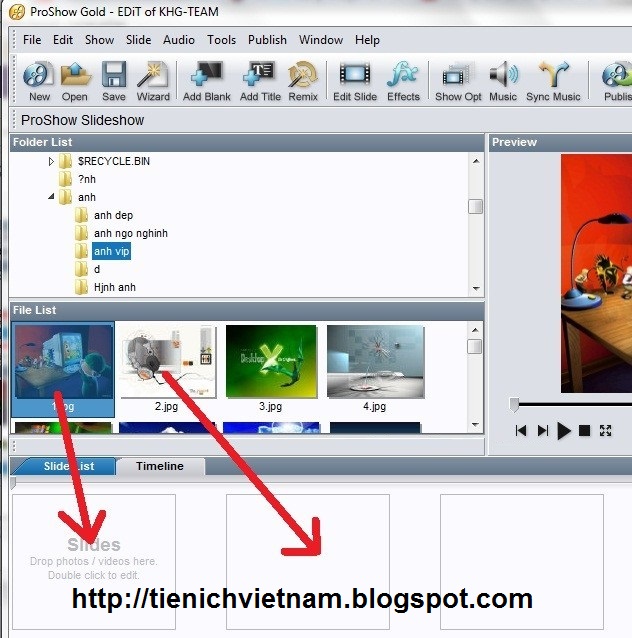Click the first slide slot 'Drop photos' placeholder
This screenshot has width=632, height=638.
tap(94, 562)
